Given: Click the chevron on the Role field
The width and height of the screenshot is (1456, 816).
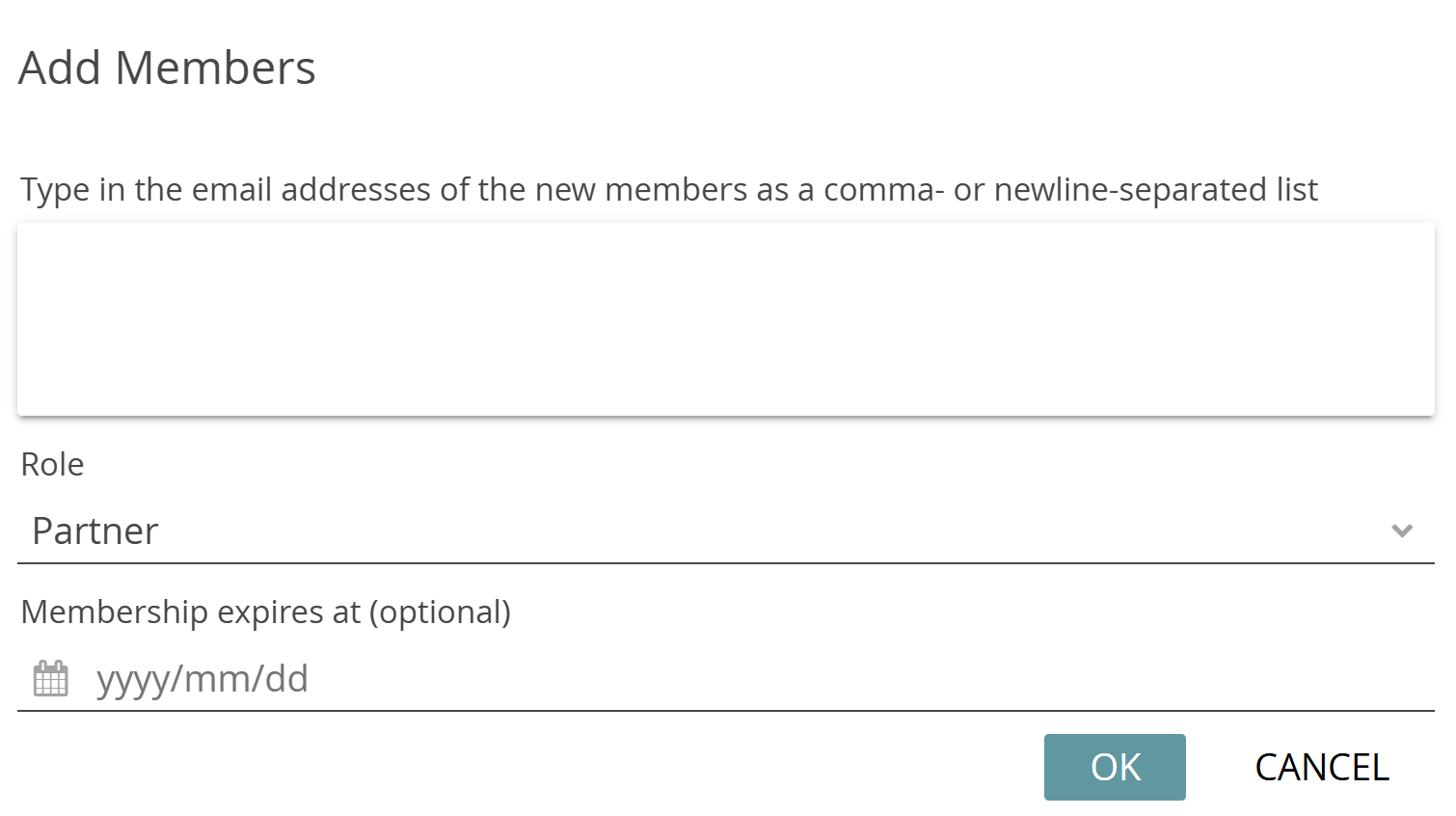Looking at the screenshot, I should pyautogui.click(x=1403, y=530).
